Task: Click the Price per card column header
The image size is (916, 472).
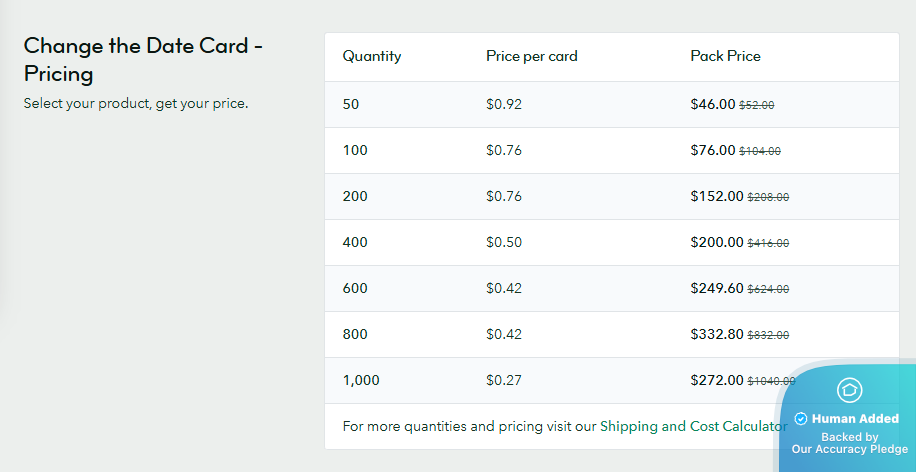Action: [x=531, y=56]
